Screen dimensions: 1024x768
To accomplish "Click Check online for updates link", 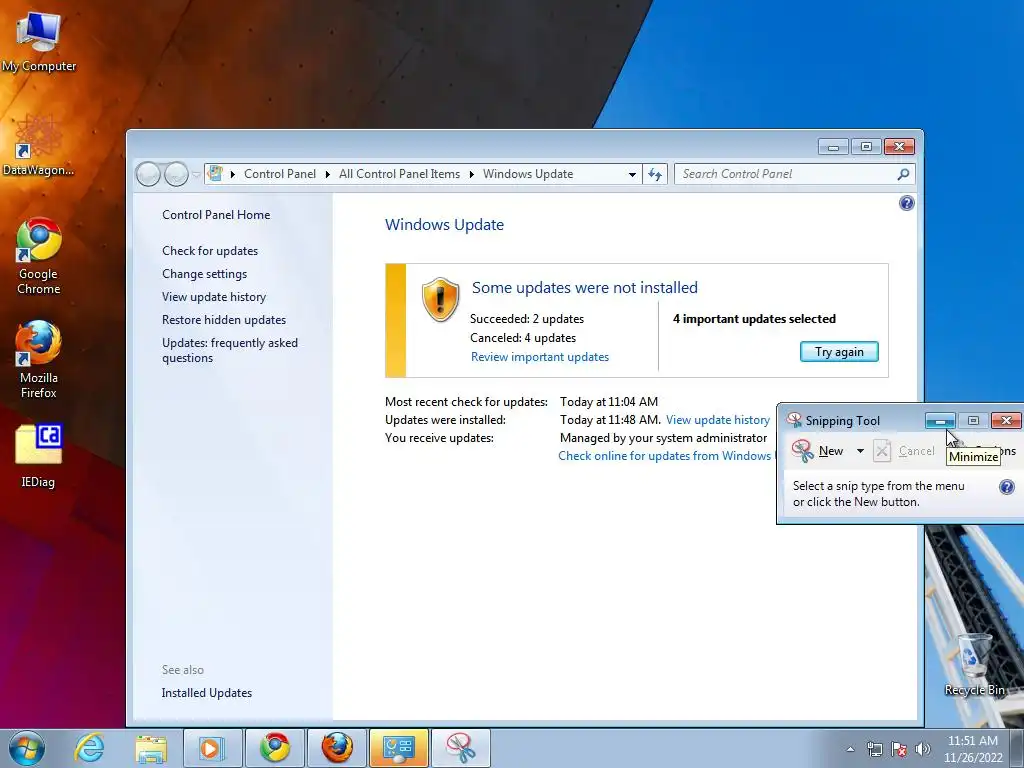I will (665, 456).
